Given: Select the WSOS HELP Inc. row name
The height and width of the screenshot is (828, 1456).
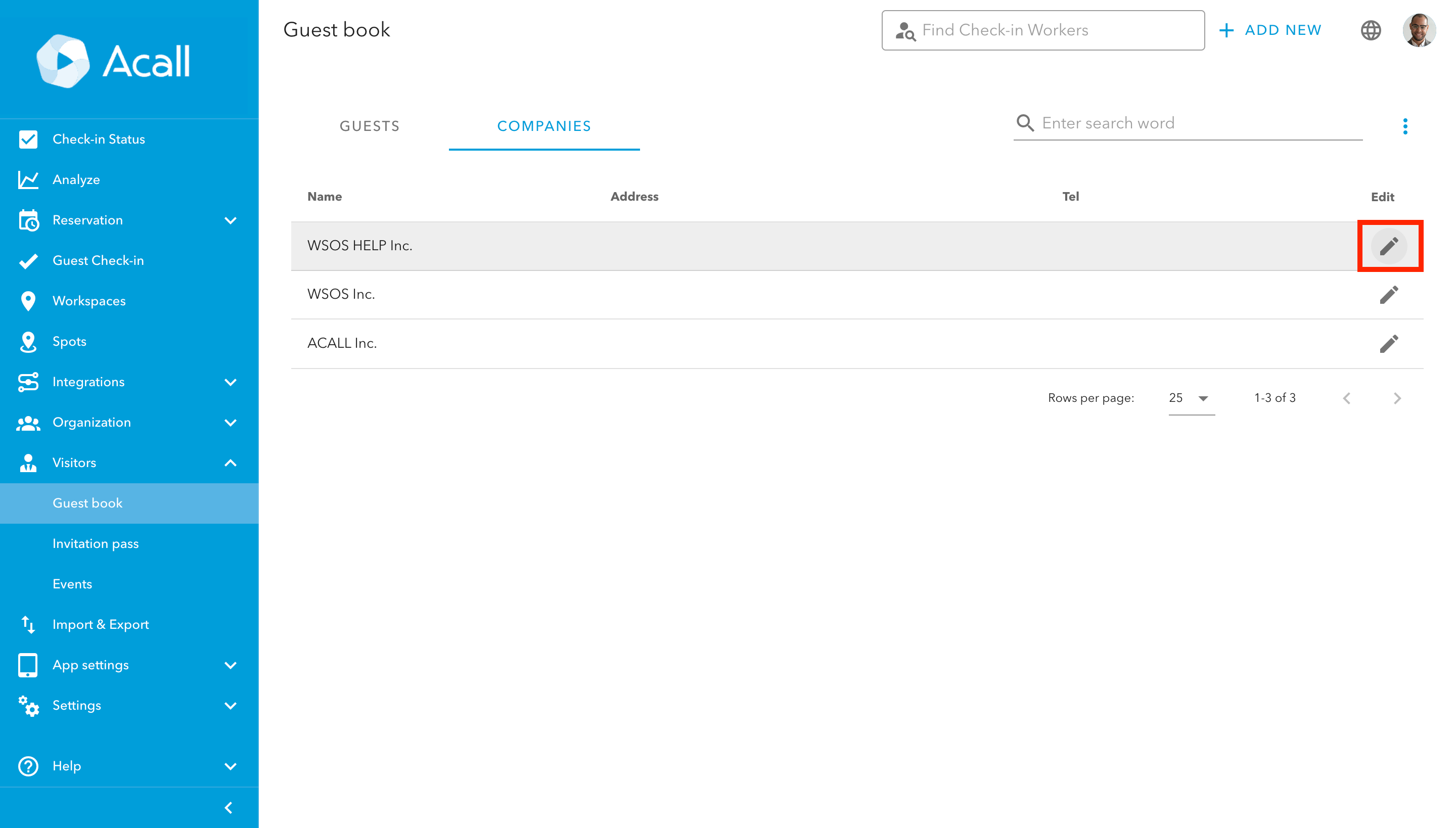Looking at the screenshot, I should click(359, 246).
